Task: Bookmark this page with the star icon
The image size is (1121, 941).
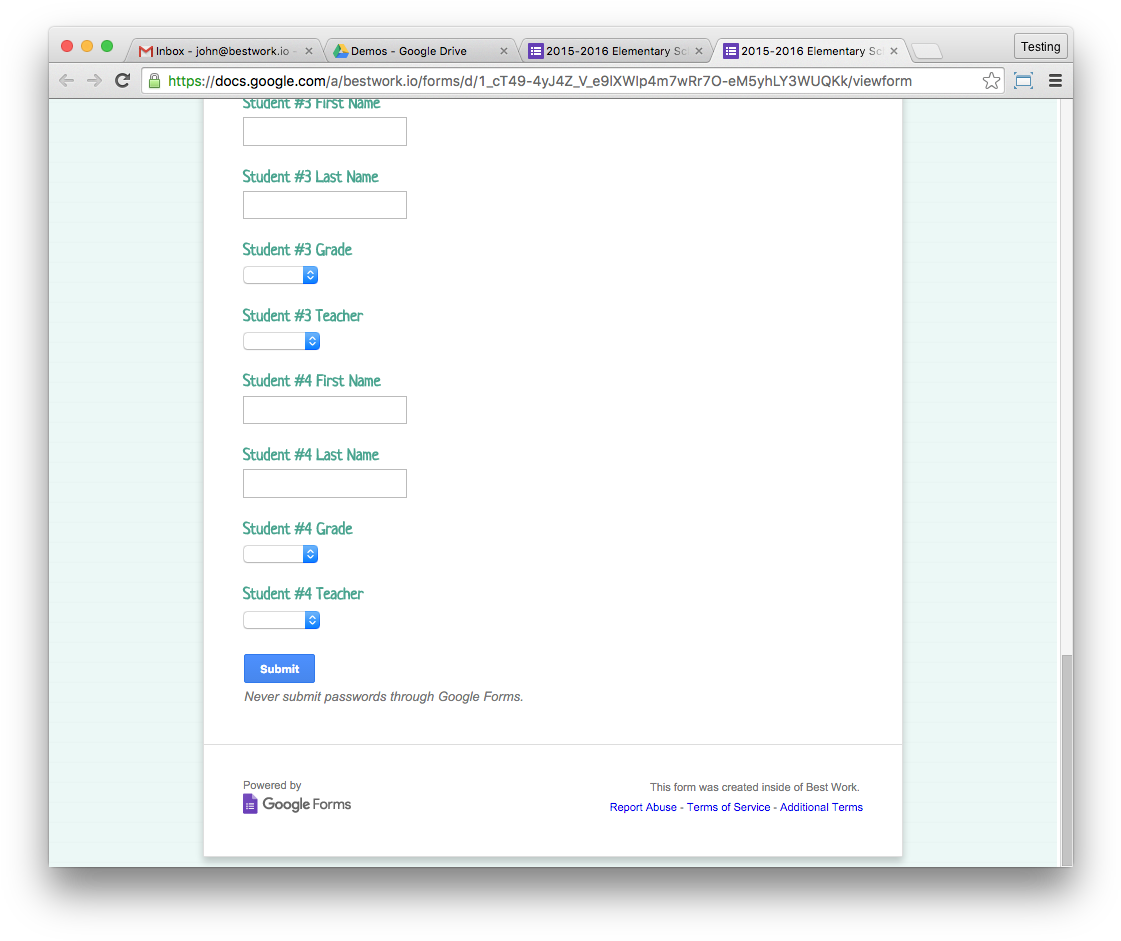Action: coord(991,80)
